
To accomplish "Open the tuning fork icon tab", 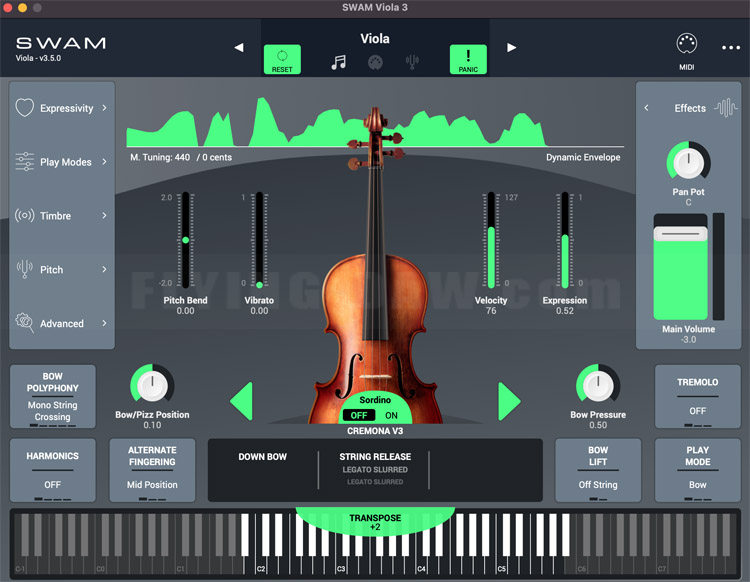I will click(412, 62).
